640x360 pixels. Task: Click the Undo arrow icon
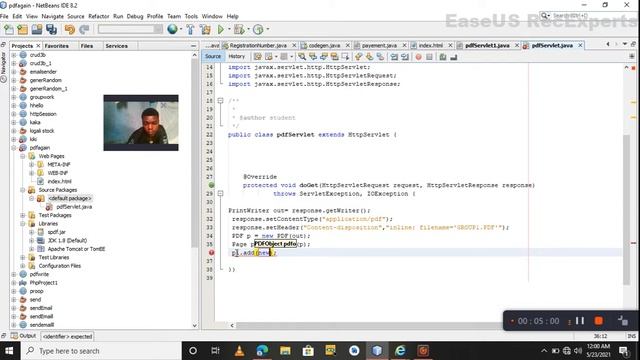point(70,29)
